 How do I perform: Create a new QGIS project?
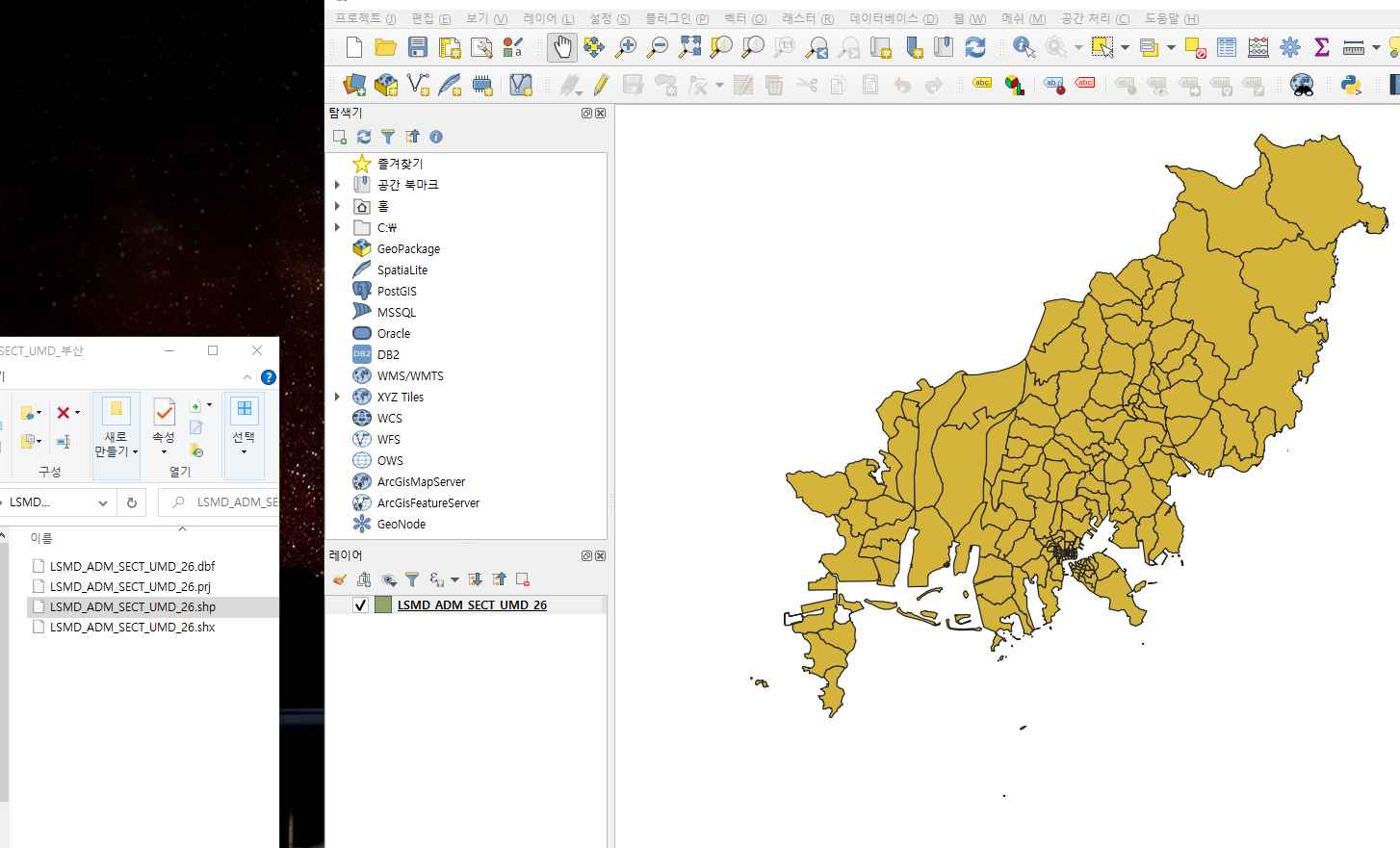353,47
